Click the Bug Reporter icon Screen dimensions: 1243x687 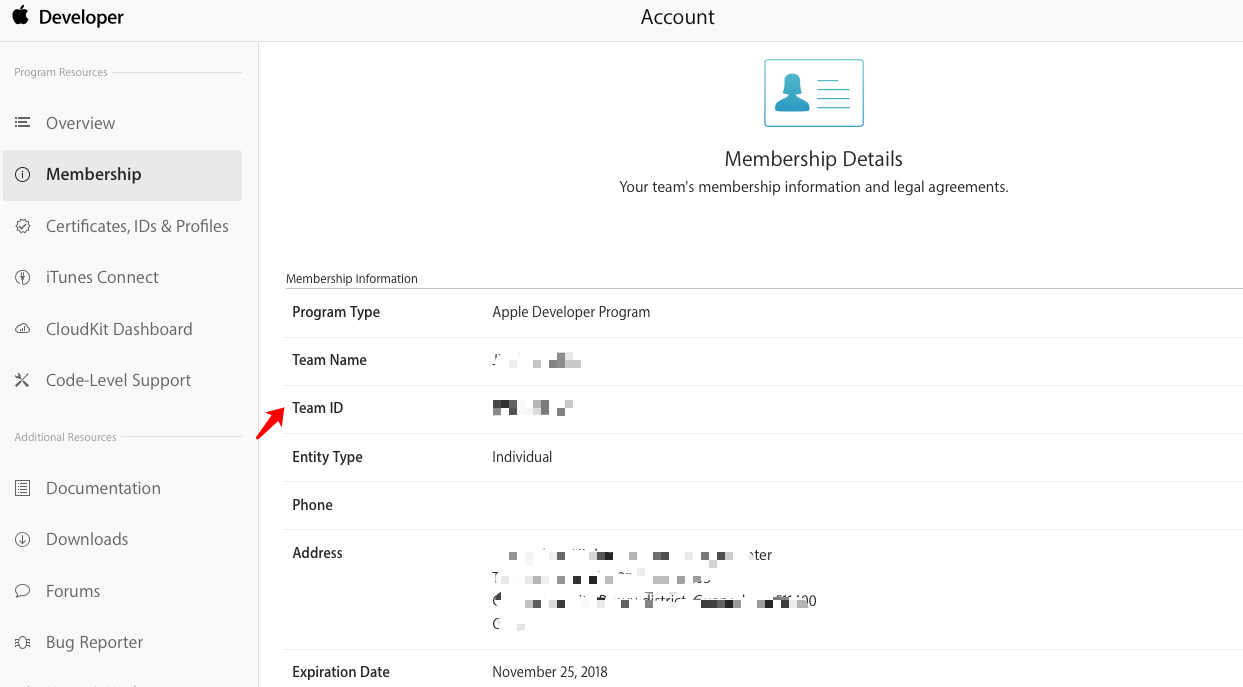(x=23, y=642)
